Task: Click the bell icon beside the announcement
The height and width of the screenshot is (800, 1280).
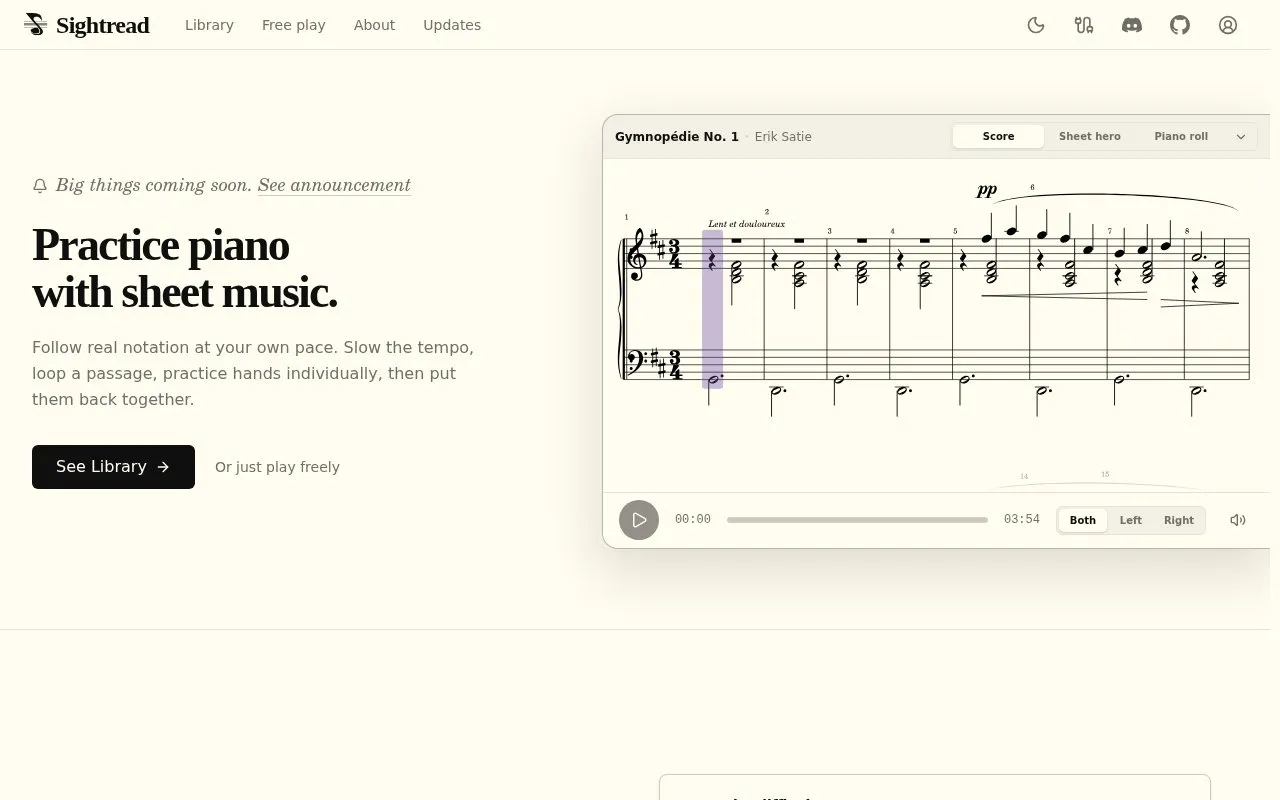Action: 40,186
